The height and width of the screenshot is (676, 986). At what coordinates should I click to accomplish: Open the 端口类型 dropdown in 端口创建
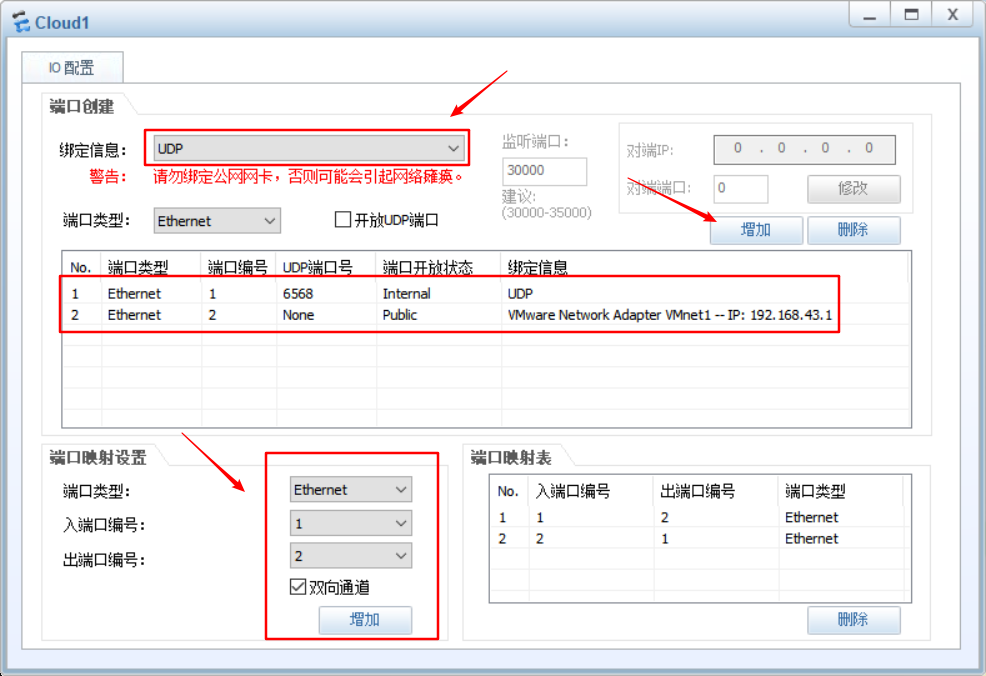[x=217, y=221]
